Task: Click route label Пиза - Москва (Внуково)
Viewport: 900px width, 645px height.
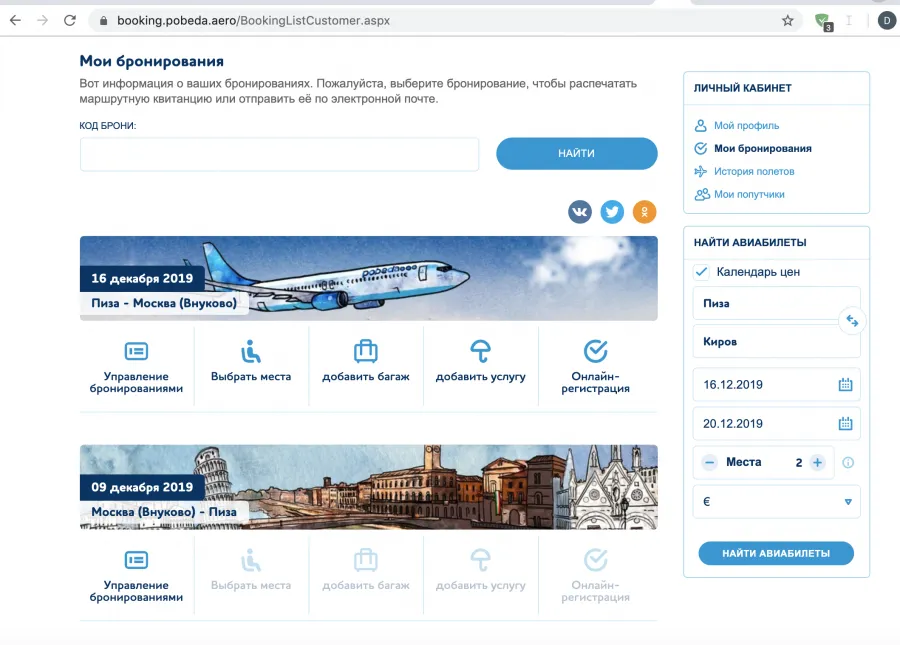Action: (x=164, y=303)
